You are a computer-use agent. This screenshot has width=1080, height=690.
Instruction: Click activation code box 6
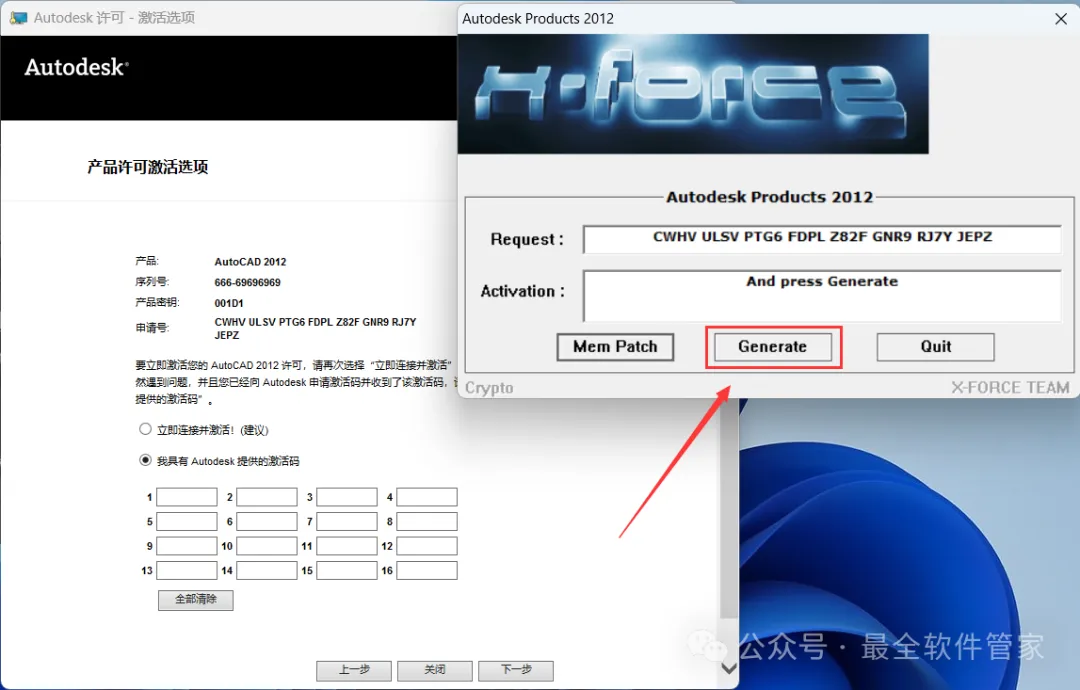click(x=267, y=521)
